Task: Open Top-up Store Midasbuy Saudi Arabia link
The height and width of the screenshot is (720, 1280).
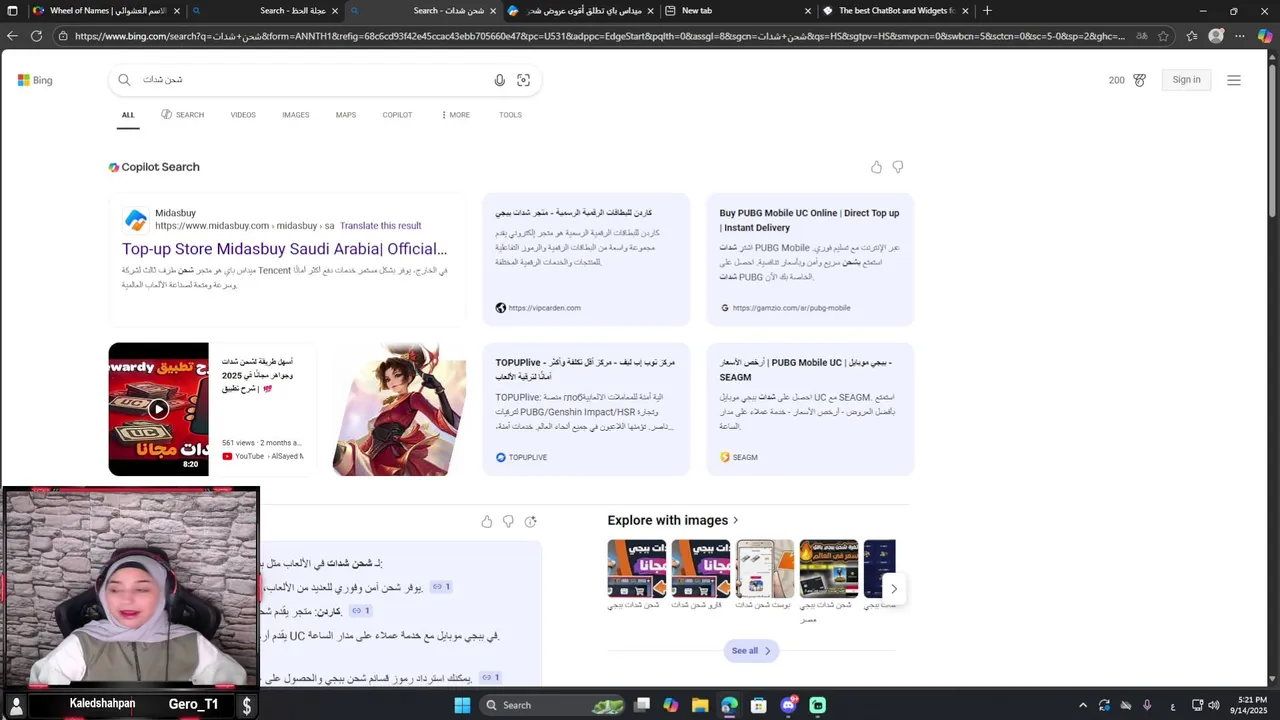Action: 285,249
